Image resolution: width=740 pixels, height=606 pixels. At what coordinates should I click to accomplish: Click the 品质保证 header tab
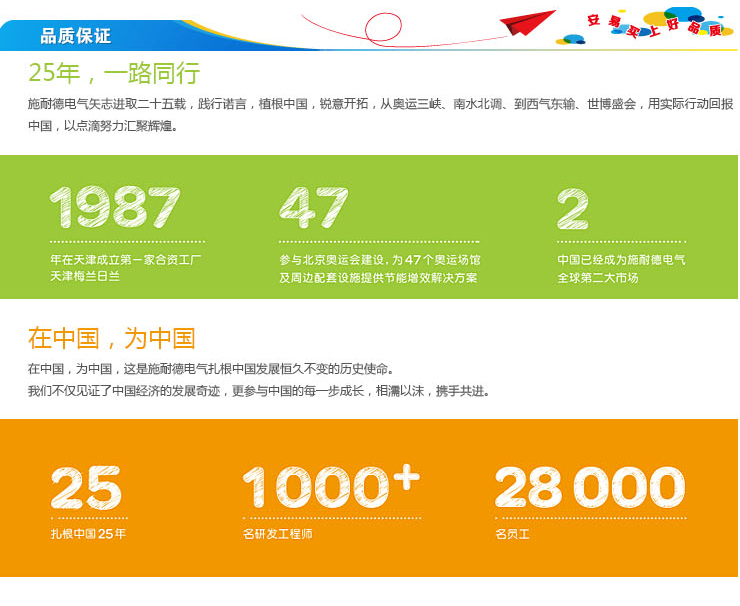[76, 36]
